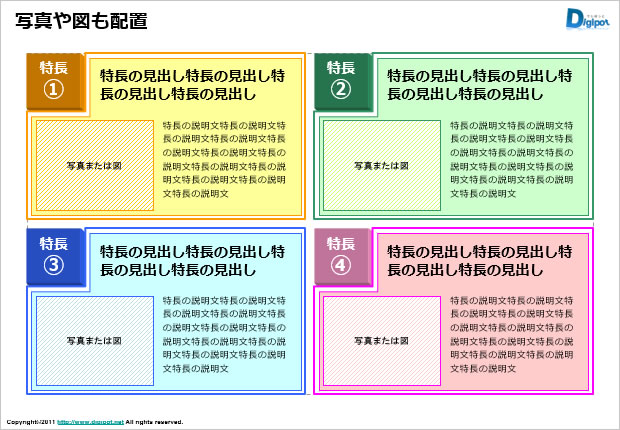Click the photo placeholder in the pink panel

click(x=381, y=341)
